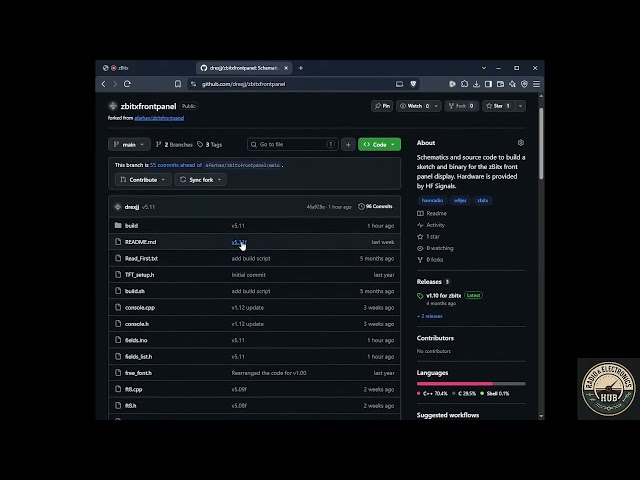Click the screen cast icon in address bar
This screenshot has width=640, height=480.
click(400, 84)
